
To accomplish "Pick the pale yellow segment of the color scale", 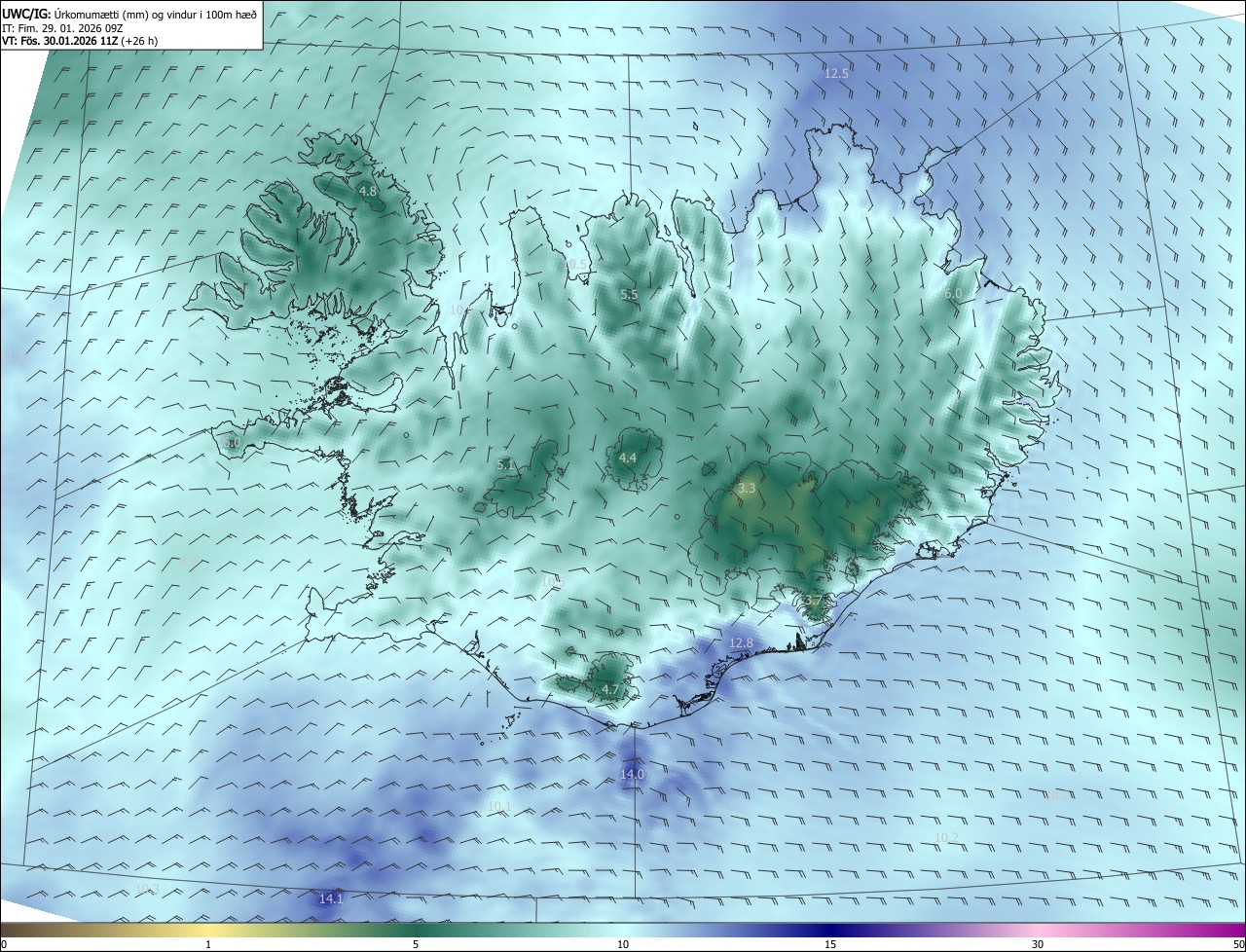I will (208, 930).
